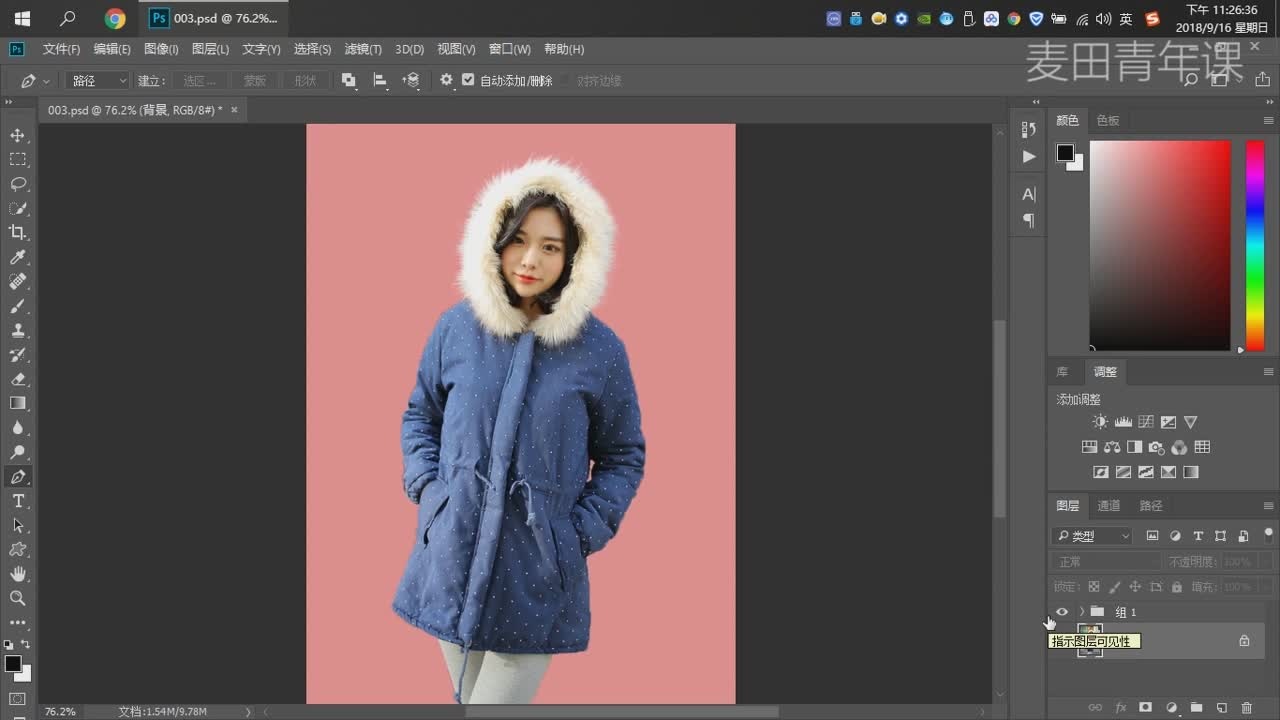Open the 图像 menu
This screenshot has width=1280, height=720.
[161, 49]
